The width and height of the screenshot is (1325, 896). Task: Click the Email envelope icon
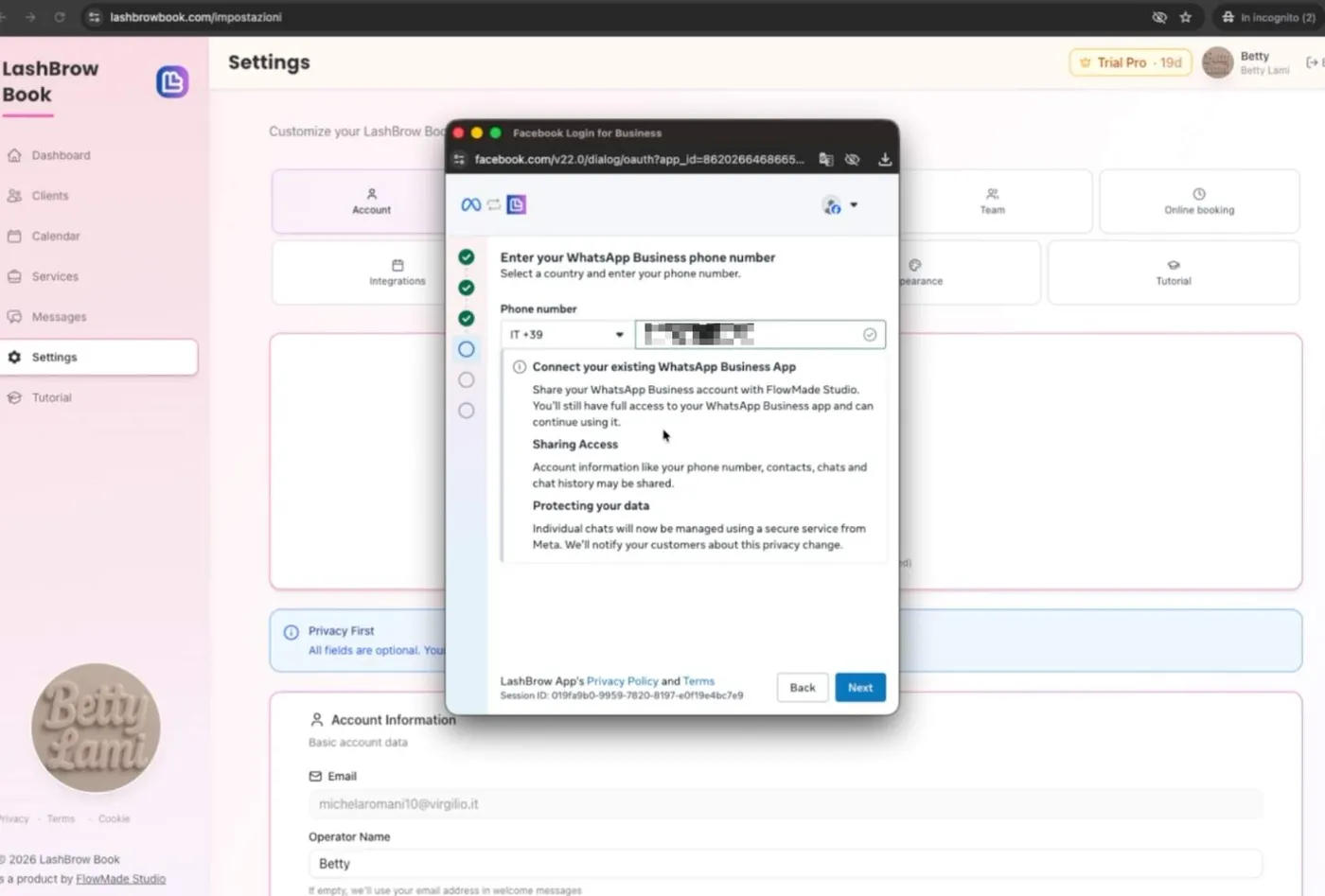coord(315,777)
